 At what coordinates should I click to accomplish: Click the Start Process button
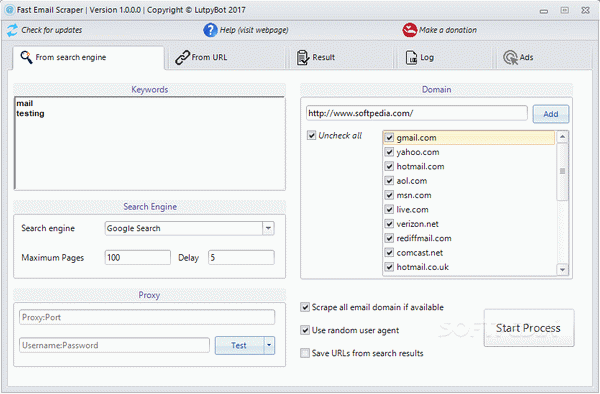pyautogui.click(x=528, y=328)
